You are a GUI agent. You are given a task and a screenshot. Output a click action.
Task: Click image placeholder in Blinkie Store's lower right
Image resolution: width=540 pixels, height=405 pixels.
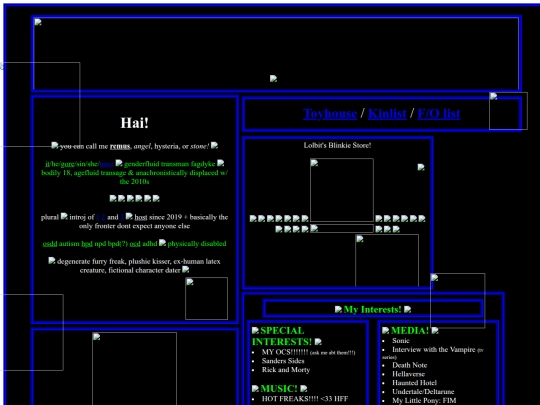[x=387, y=260]
